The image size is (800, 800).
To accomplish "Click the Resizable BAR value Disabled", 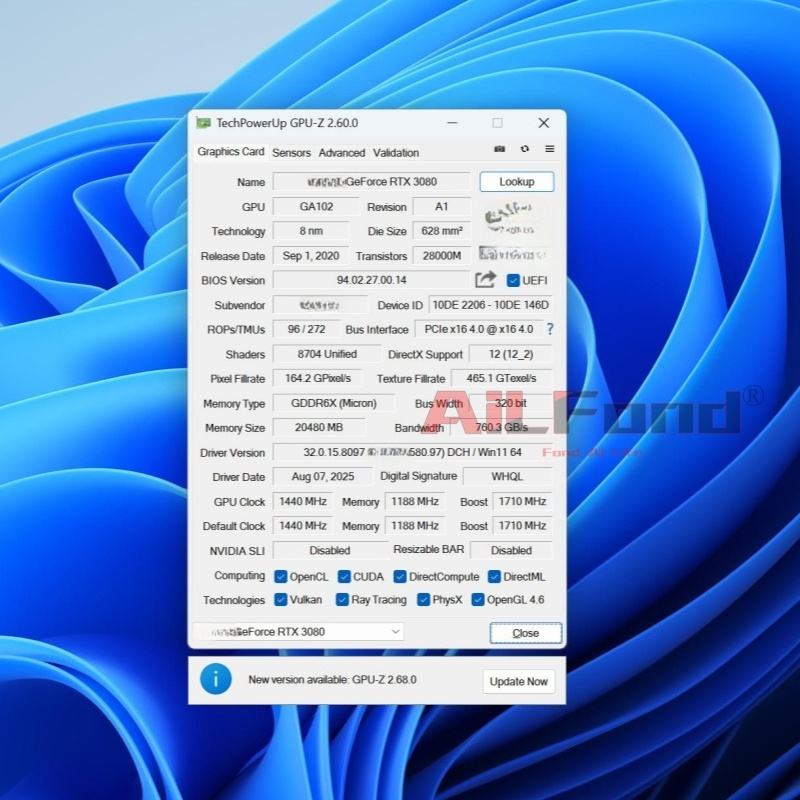I will [x=511, y=551].
